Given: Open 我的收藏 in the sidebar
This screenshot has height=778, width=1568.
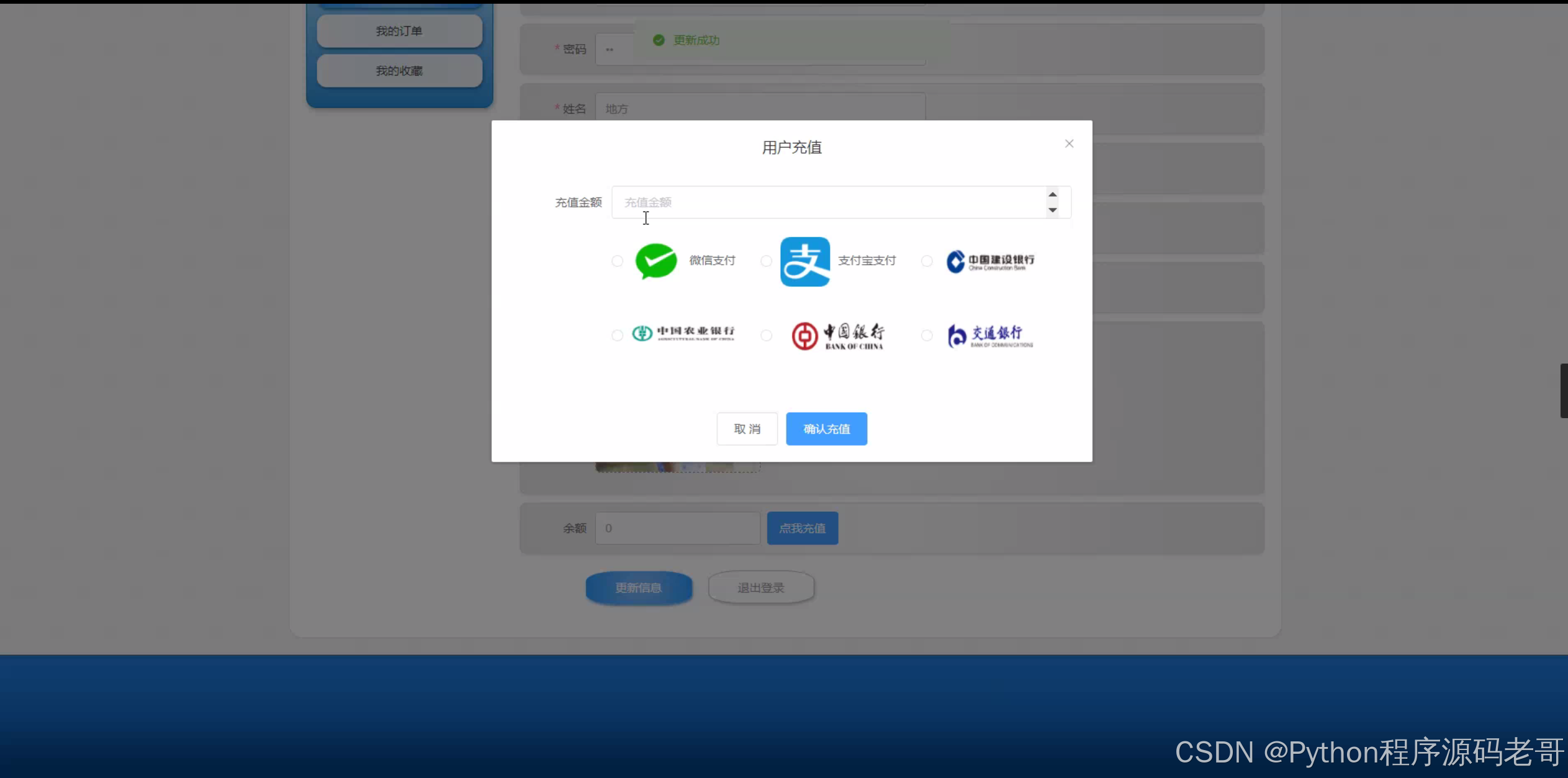Looking at the screenshot, I should pyautogui.click(x=399, y=71).
